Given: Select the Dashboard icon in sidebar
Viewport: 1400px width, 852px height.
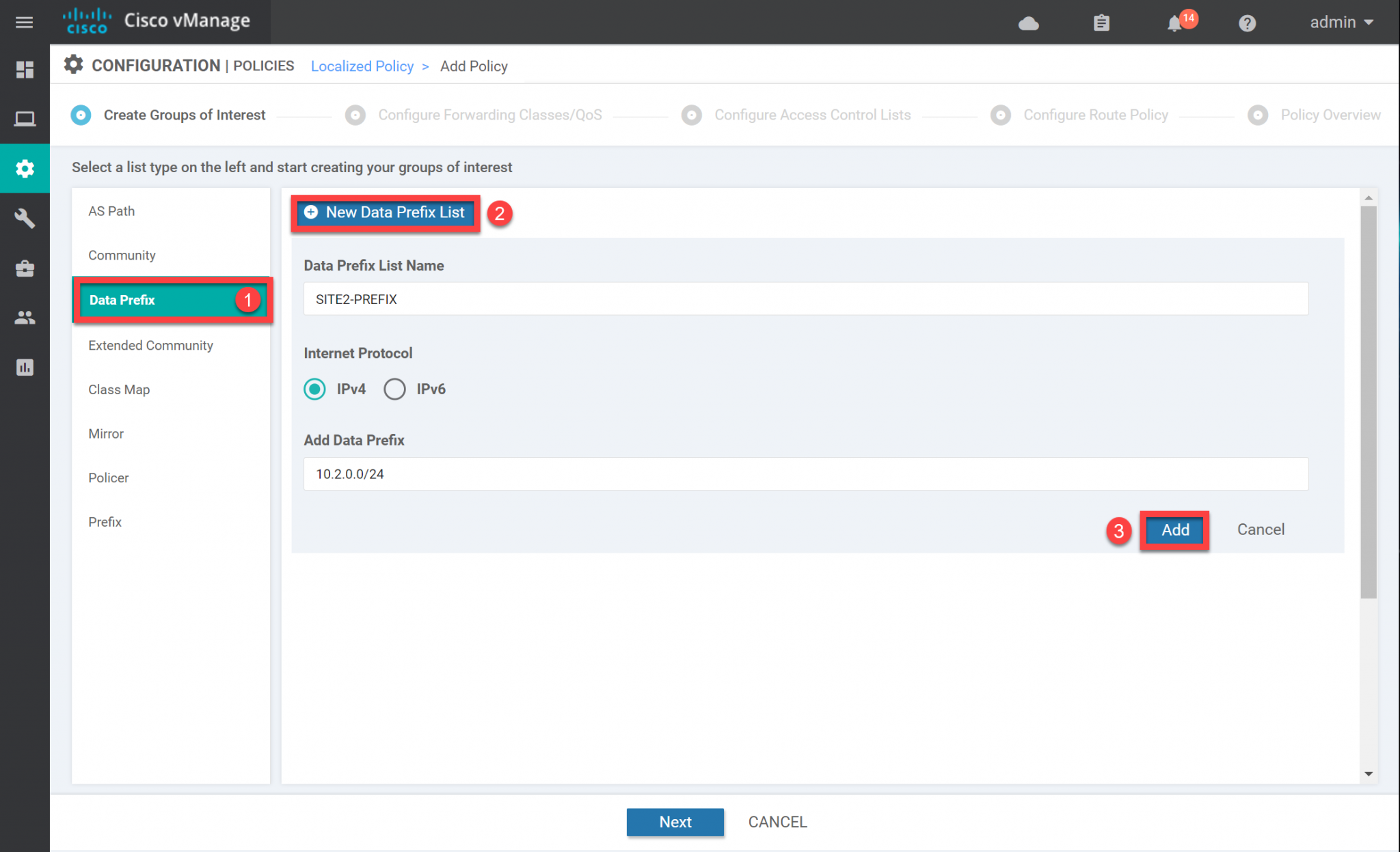Looking at the screenshot, I should [25, 69].
